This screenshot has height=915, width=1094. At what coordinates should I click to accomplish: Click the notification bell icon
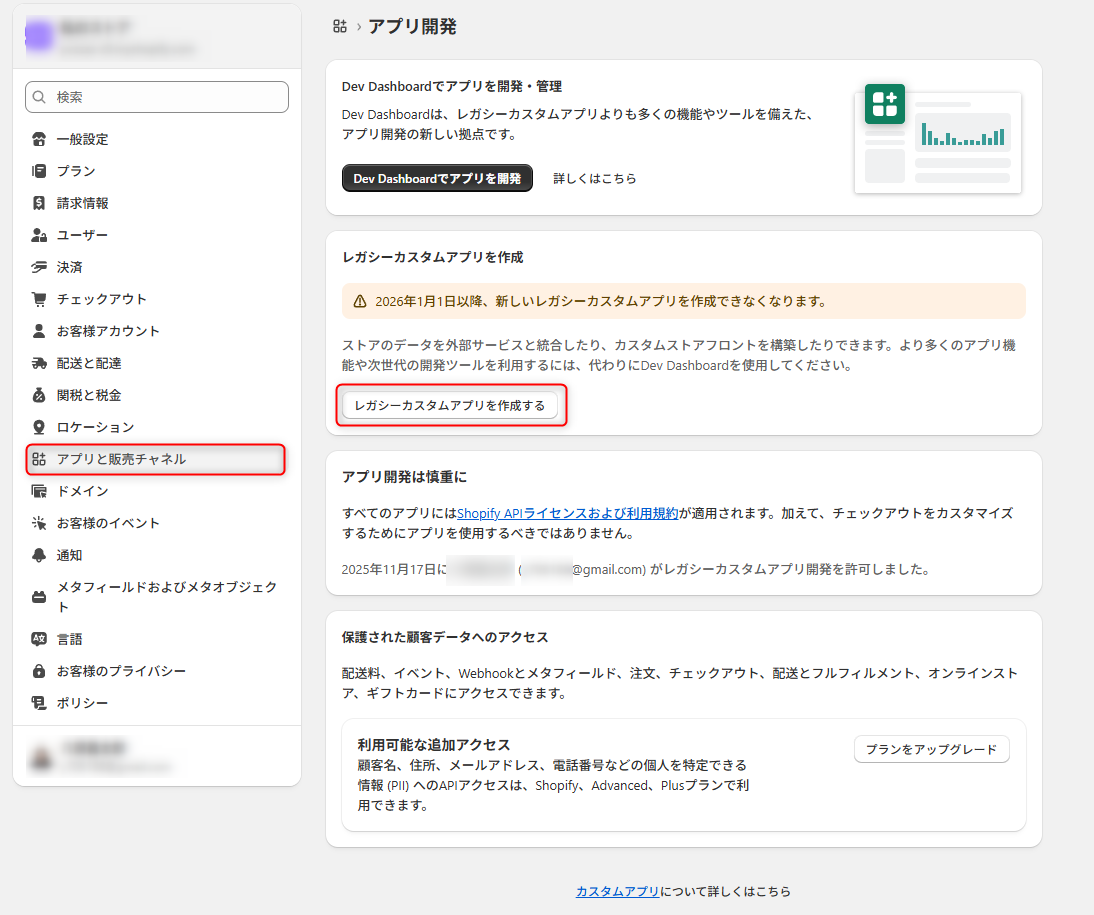(39, 555)
